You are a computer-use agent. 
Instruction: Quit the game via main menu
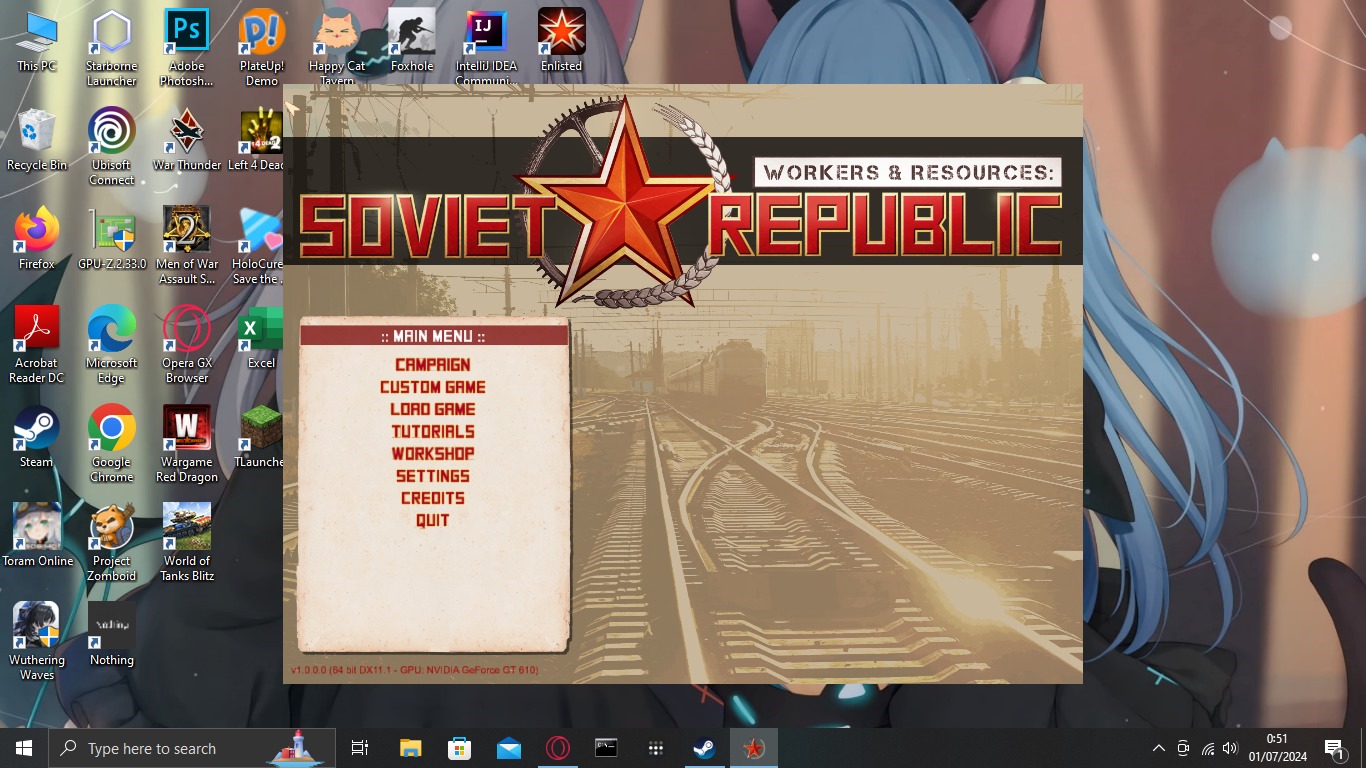coord(432,520)
